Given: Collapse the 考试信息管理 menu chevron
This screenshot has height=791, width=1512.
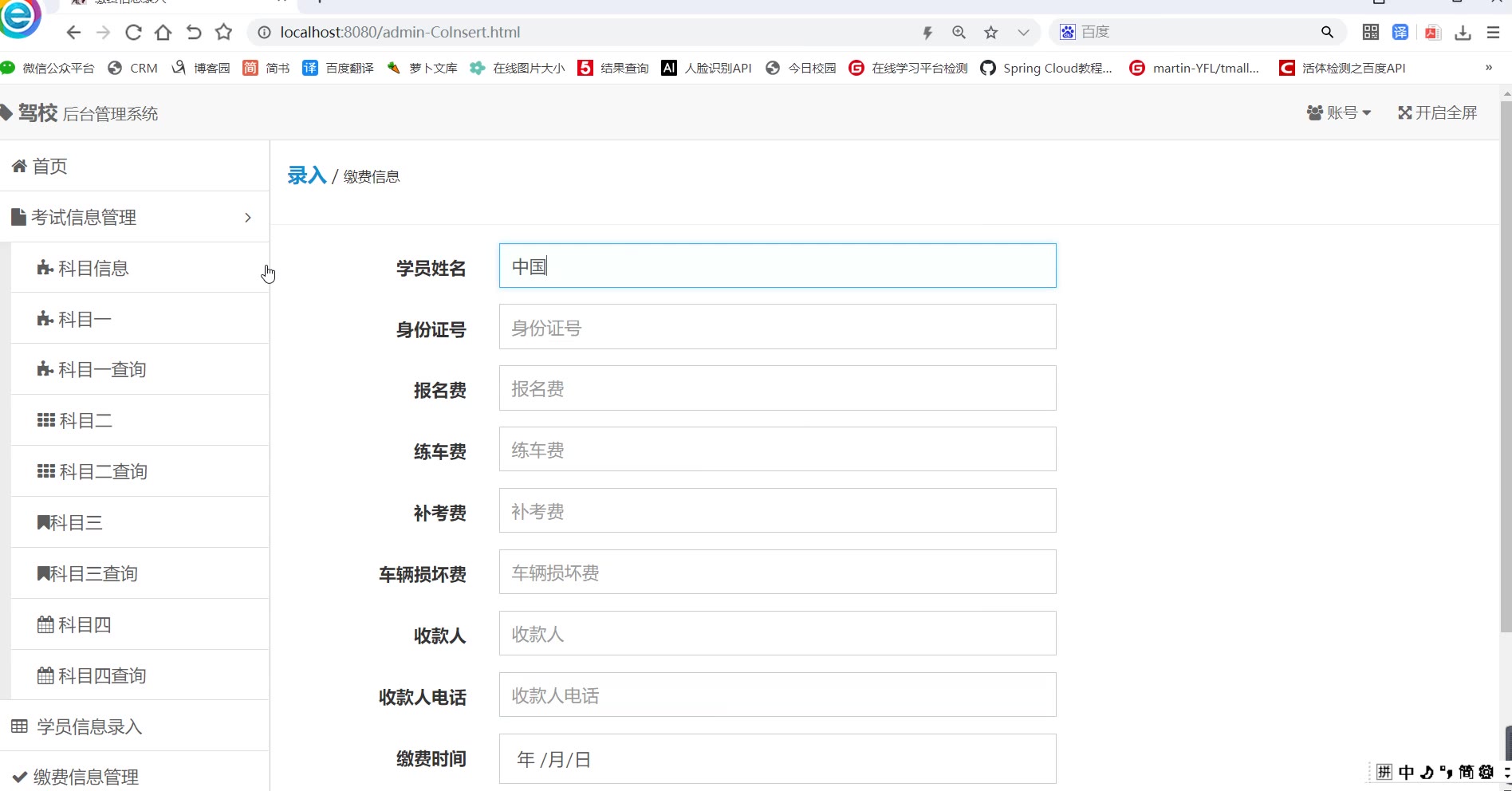Looking at the screenshot, I should [x=248, y=218].
